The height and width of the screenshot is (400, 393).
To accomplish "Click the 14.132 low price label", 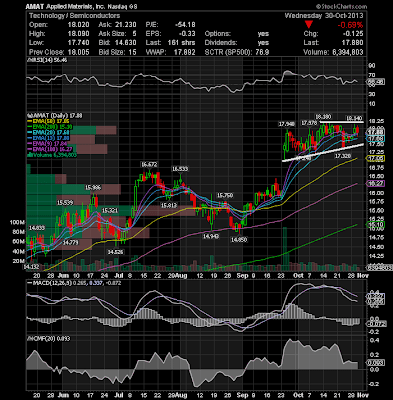I will pyautogui.click(x=31, y=267).
